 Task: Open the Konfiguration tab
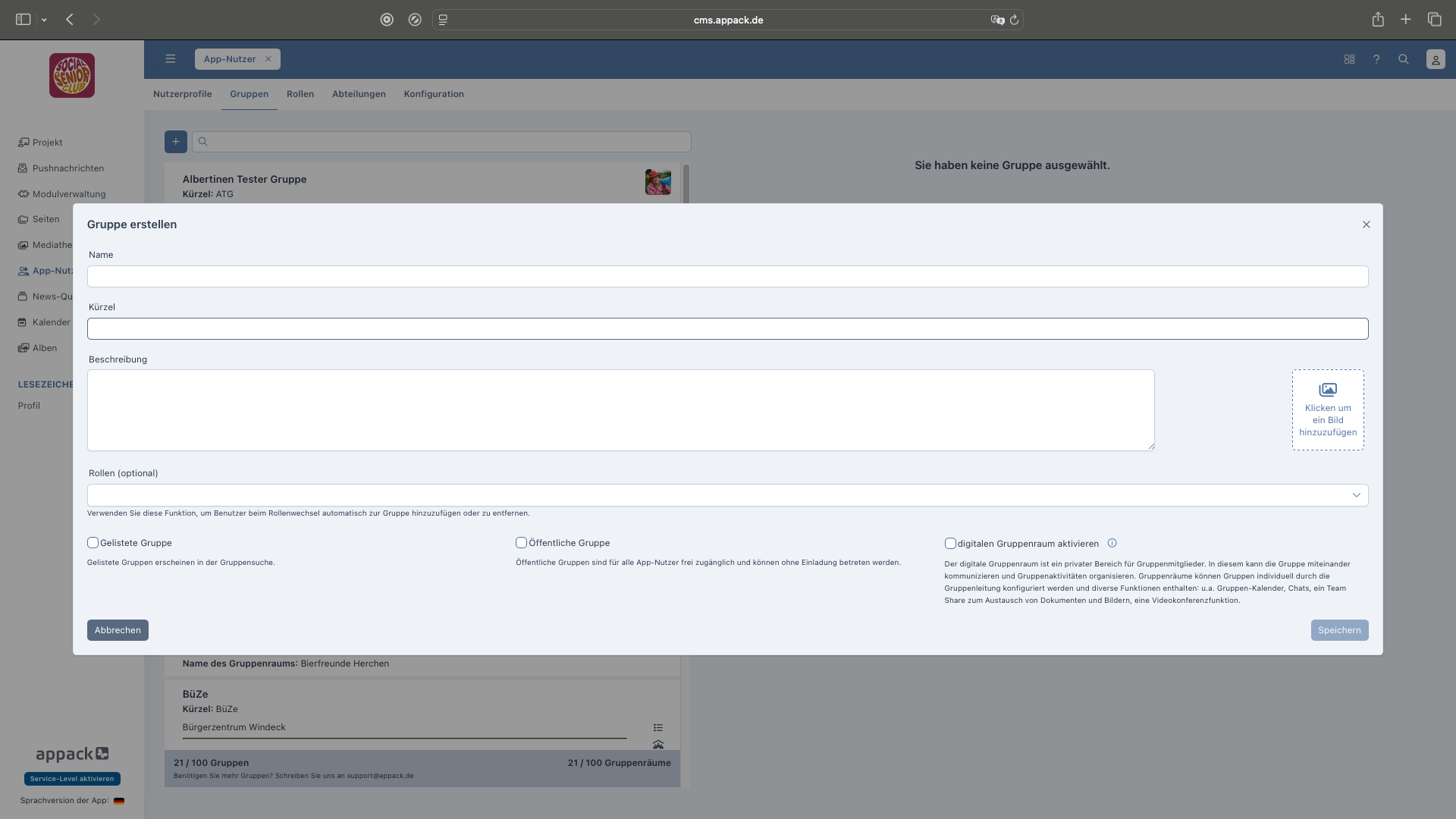(x=433, y=94)
